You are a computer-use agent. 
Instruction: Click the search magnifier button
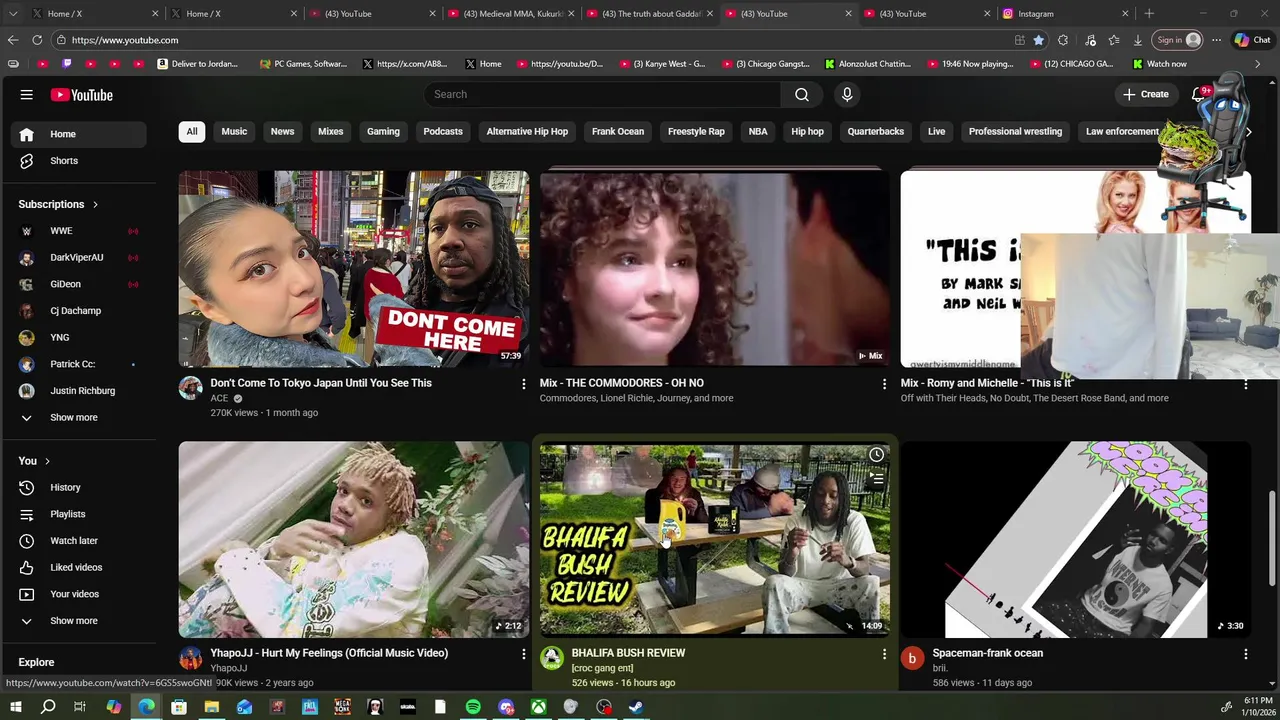point(802,94)
